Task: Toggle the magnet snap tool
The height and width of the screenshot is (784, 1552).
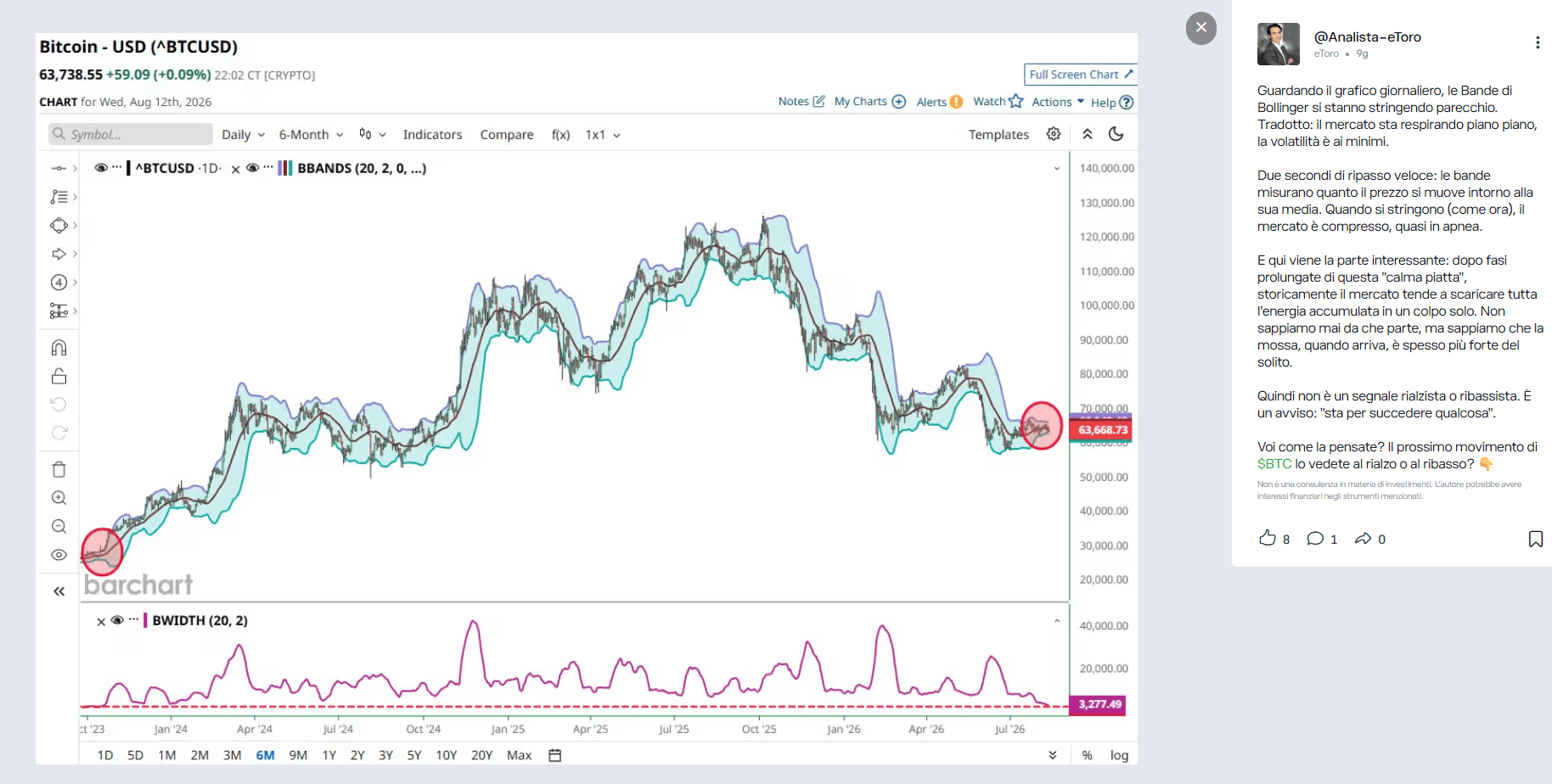Action: 59,348
